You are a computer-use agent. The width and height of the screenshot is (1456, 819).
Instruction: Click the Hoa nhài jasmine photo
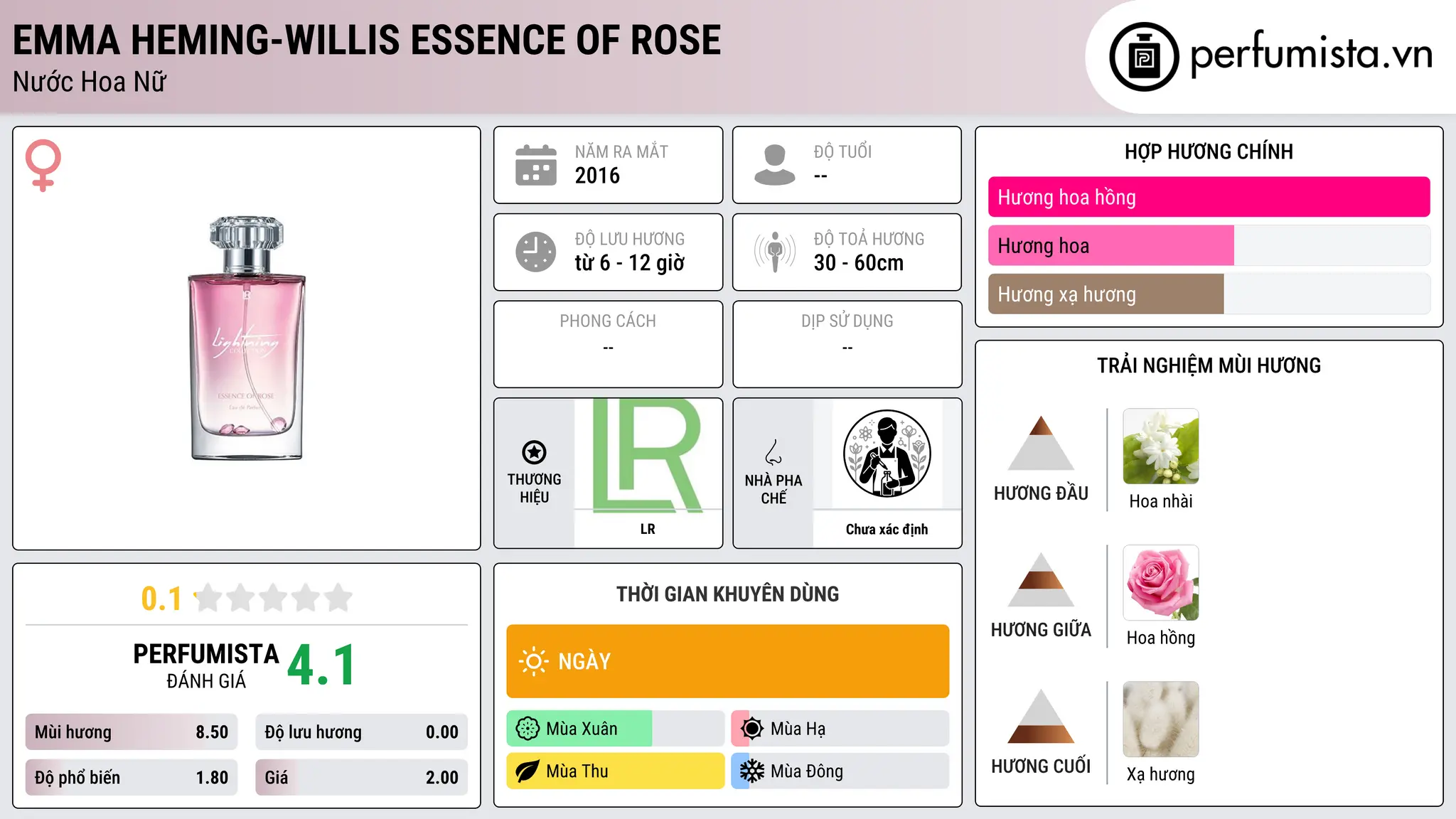point(1161,446)
